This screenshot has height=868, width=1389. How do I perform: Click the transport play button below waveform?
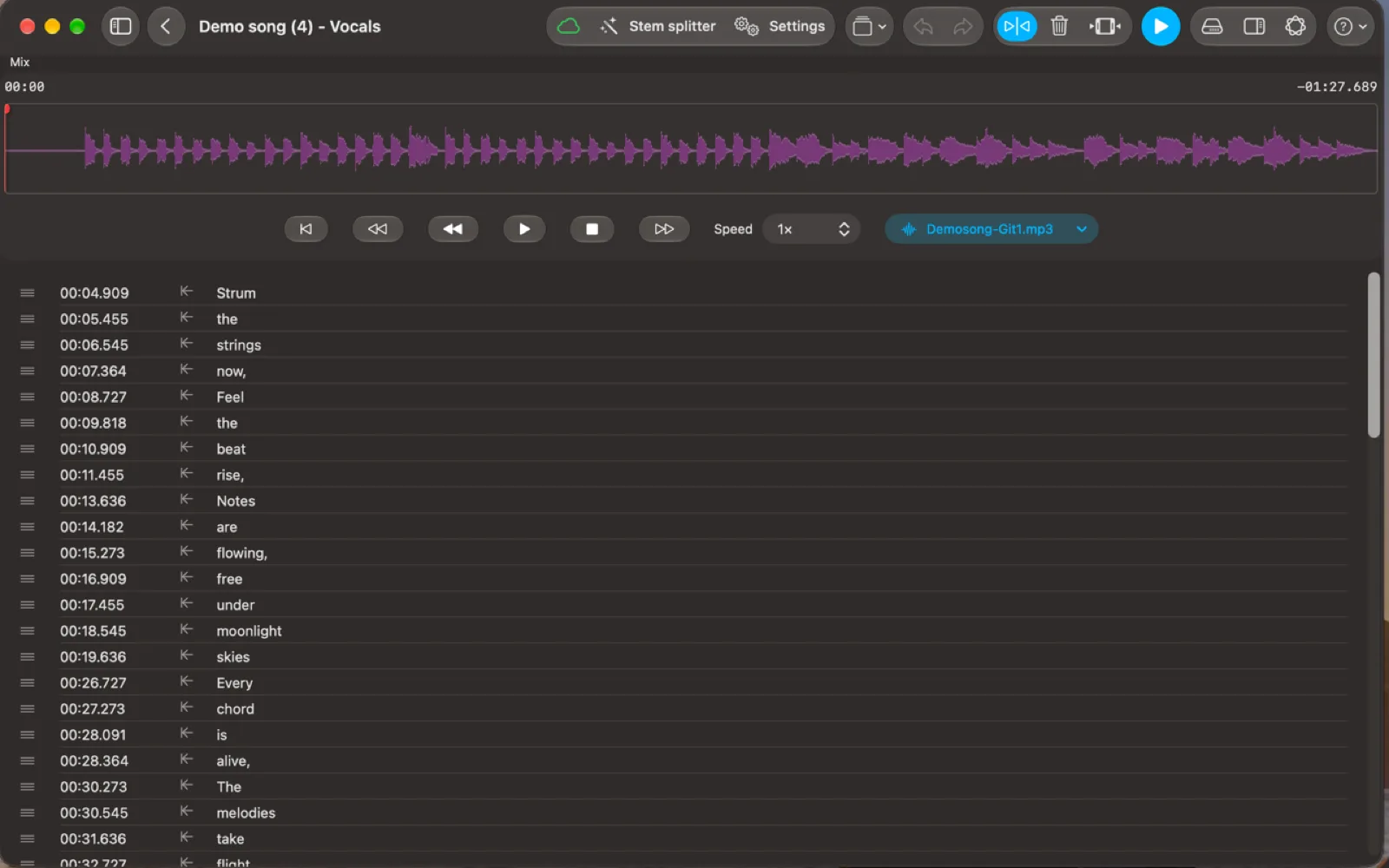[x=524, y=229]
